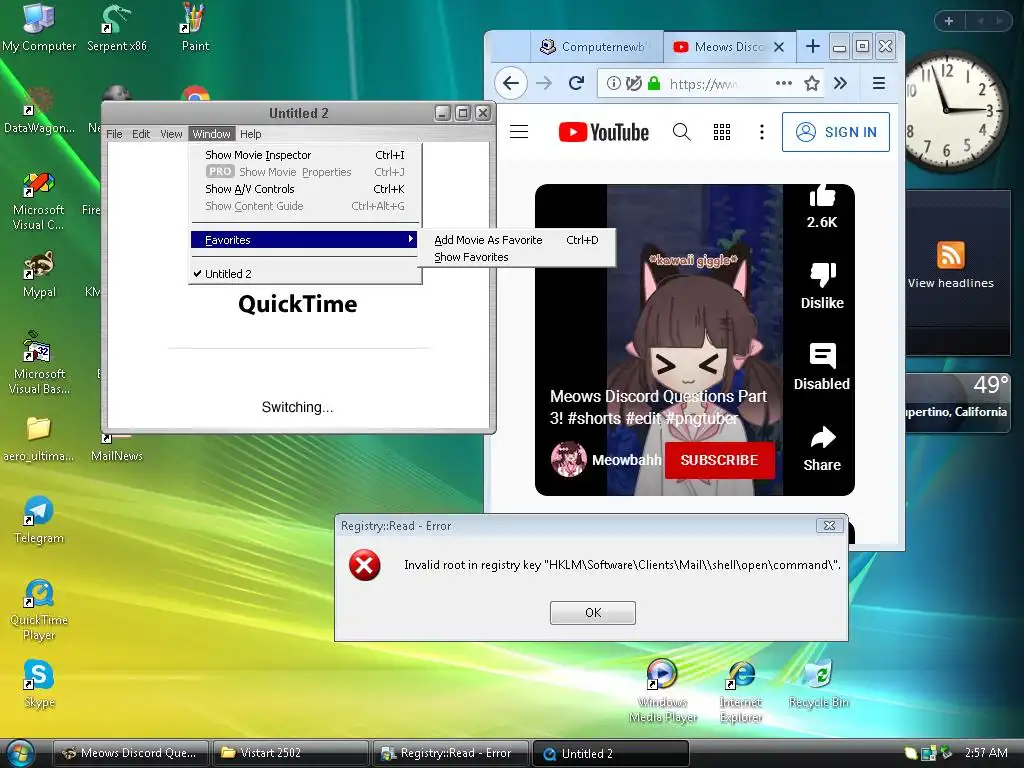Image resolution: width=1024 pixels, height=768 pixels.
Task: Click the YouTube logo
Action: 604,132
